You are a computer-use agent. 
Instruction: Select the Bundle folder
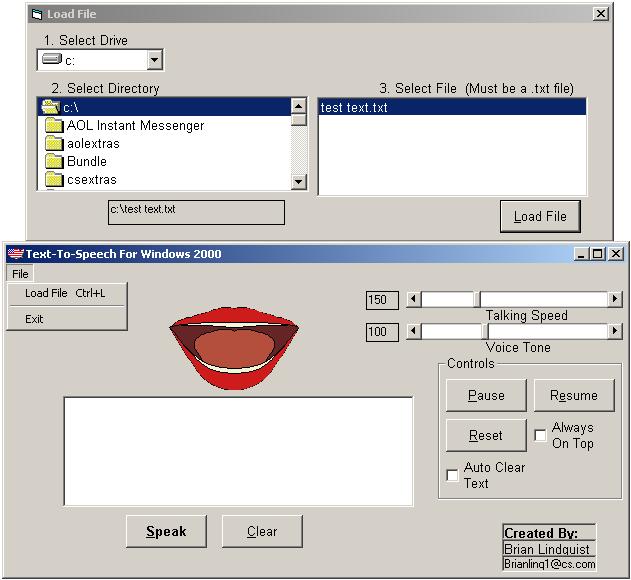(x=87, y=162)
